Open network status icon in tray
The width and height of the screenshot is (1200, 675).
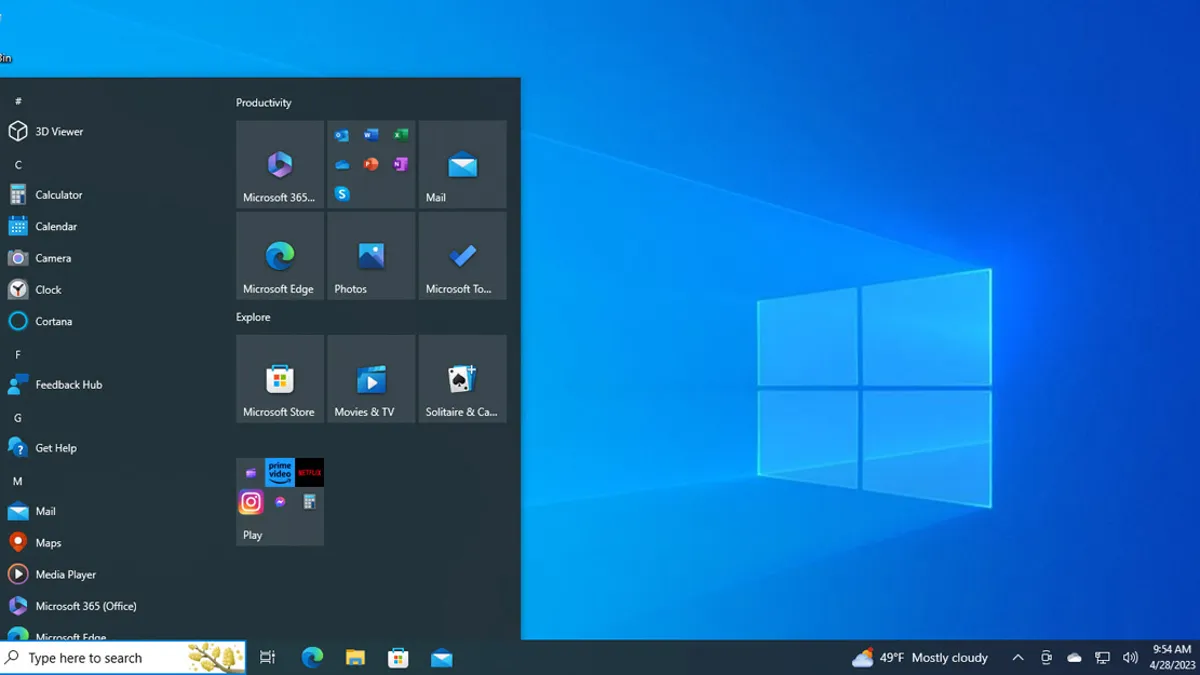1102,658
